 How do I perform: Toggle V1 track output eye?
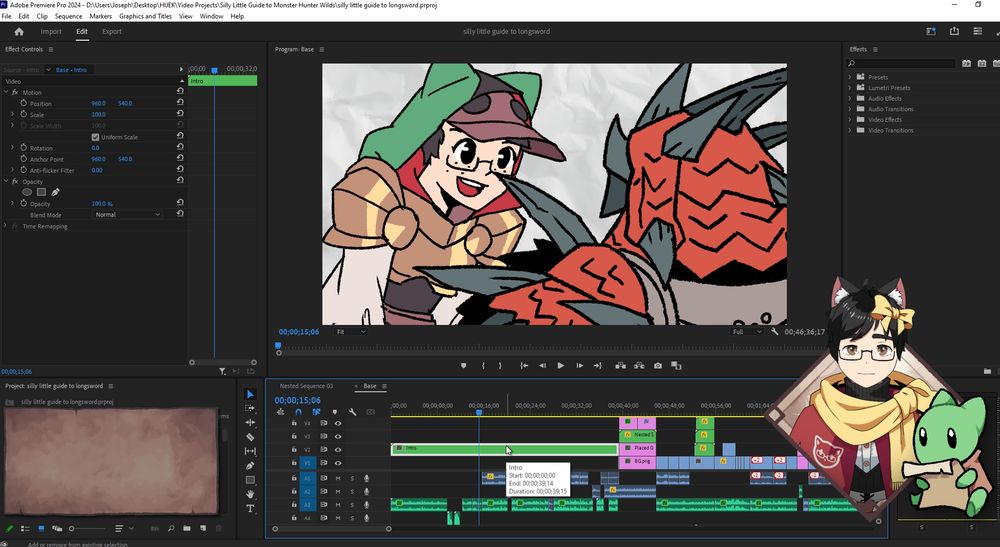[338, 463]
